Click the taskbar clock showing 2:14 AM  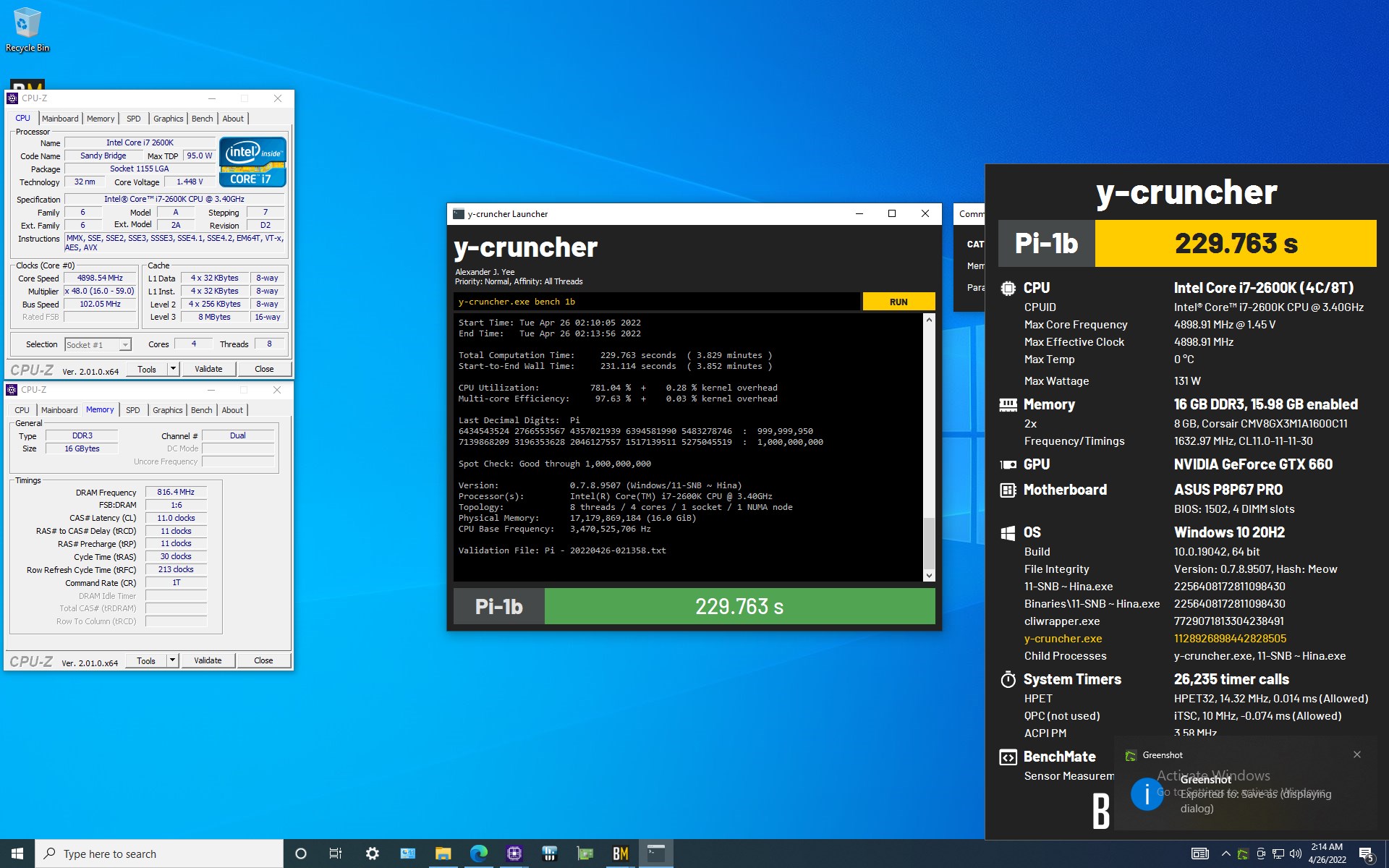tap(1327, 854)
